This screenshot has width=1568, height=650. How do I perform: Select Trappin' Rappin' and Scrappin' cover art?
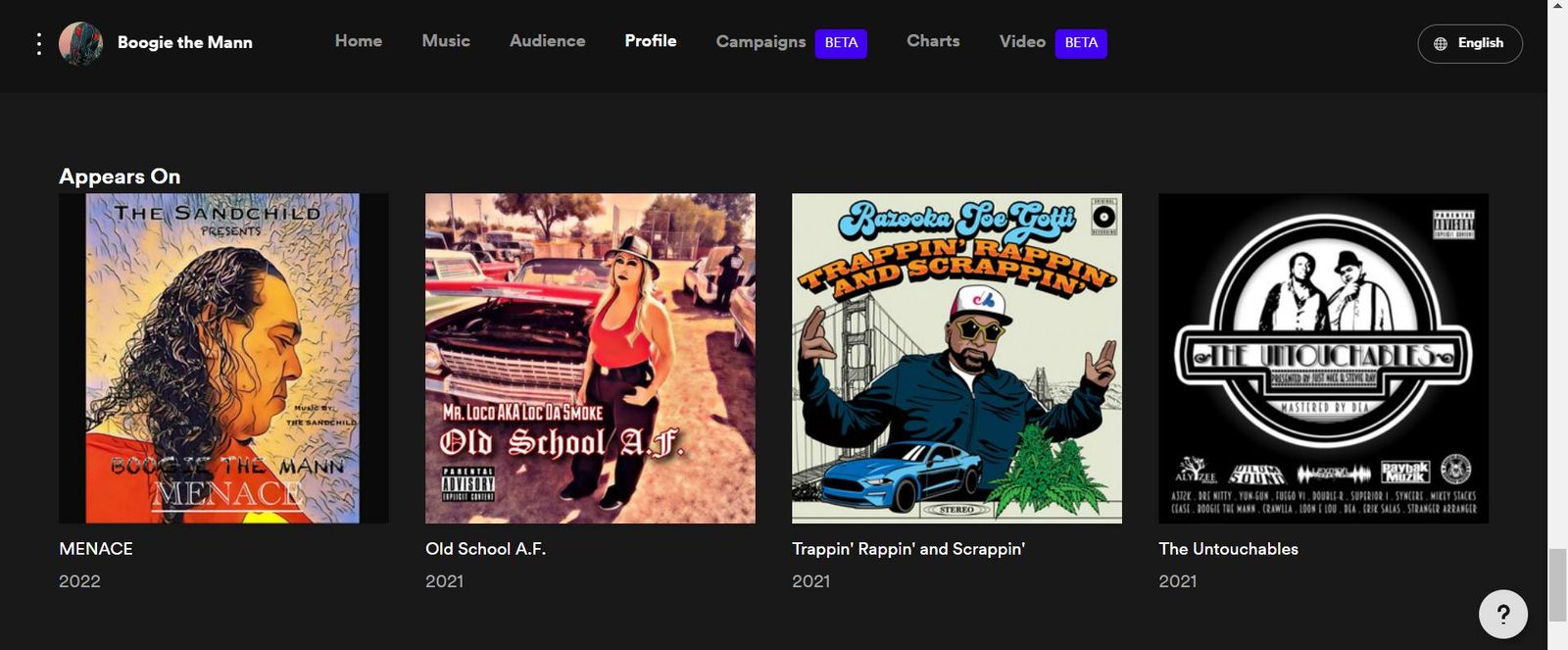point(956,358)
